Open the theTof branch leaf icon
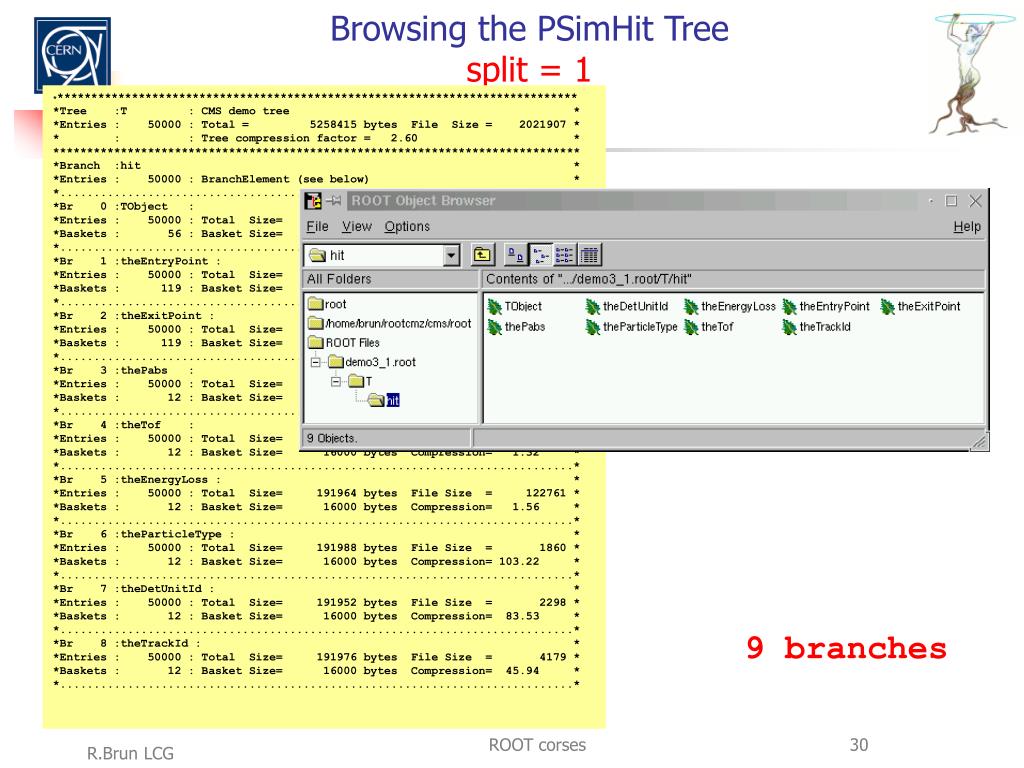Screen dimensions: 1024x768 (691, 327)
